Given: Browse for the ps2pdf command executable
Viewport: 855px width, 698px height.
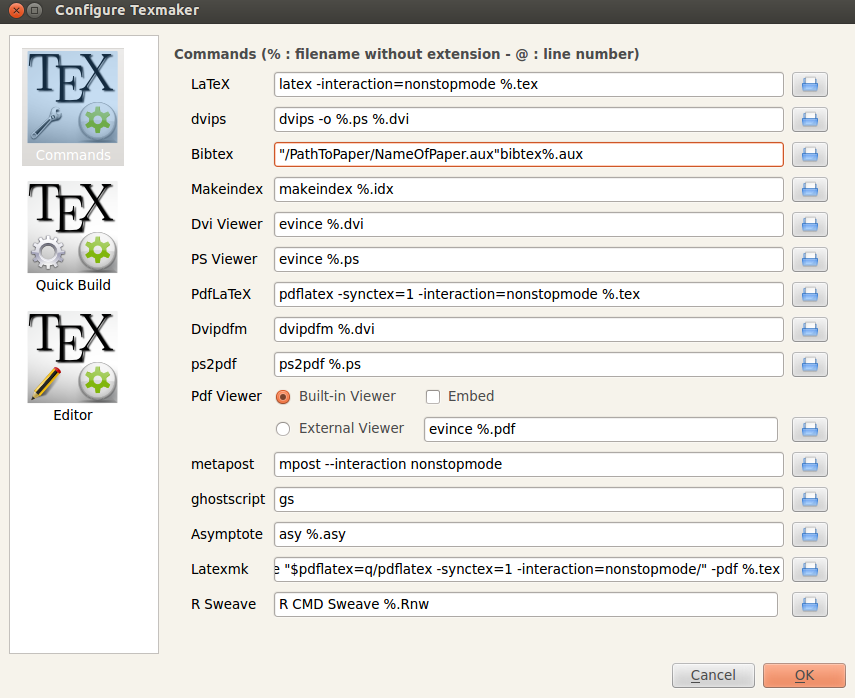Looking at the screenshot, I should 810,364.
